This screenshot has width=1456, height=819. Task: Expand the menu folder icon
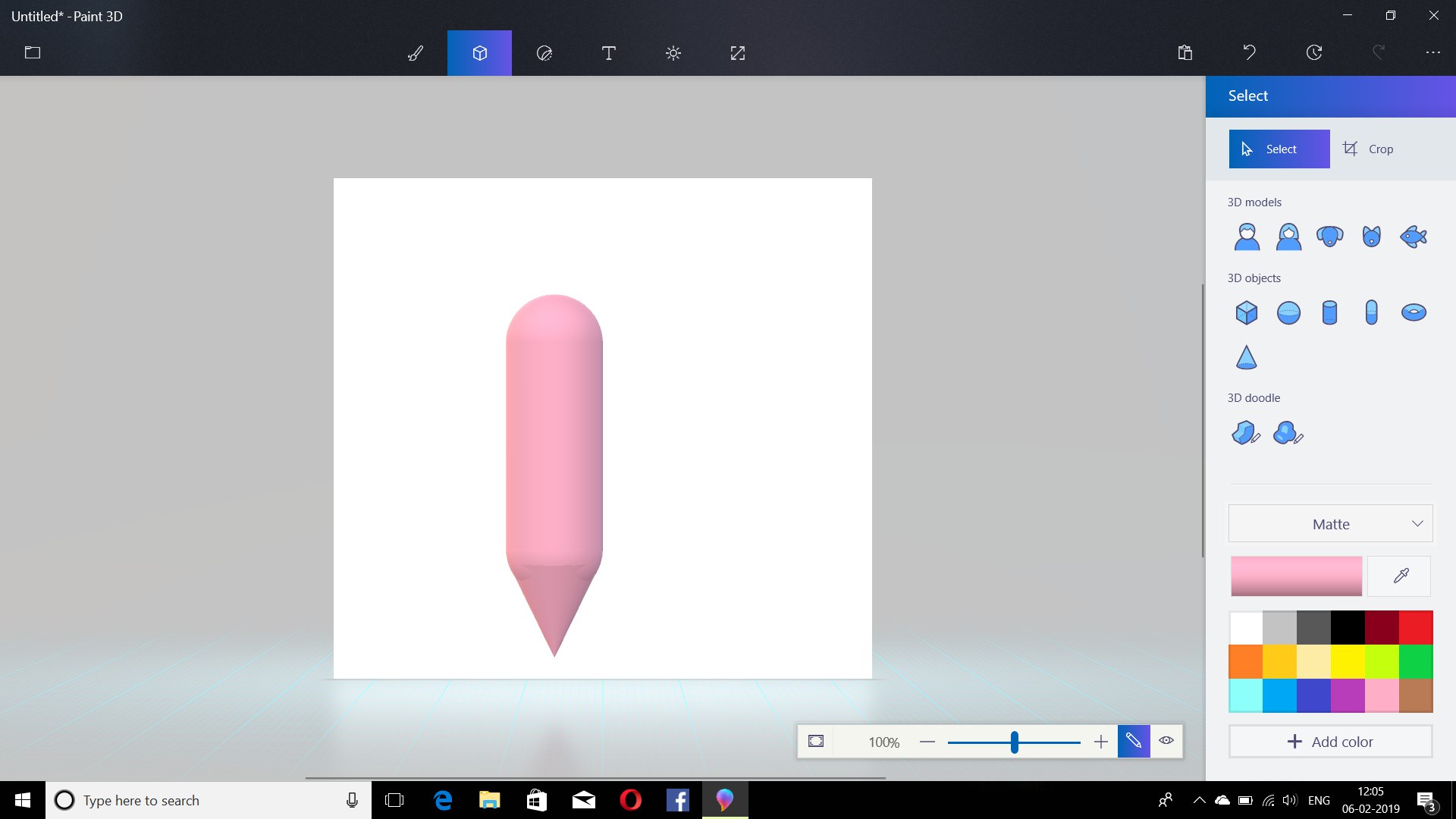33,52
